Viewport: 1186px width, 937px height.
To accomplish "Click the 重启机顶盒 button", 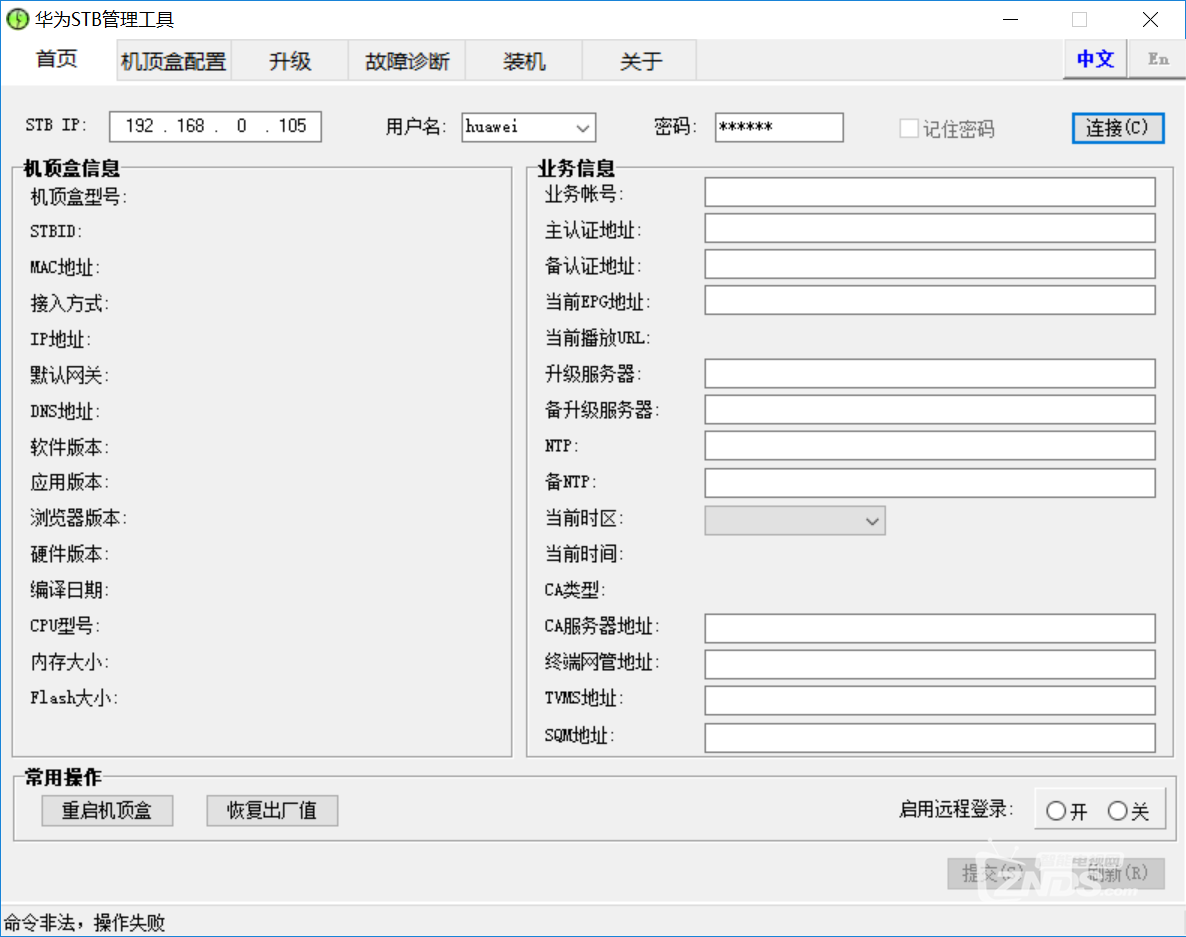I will [107, 811].
